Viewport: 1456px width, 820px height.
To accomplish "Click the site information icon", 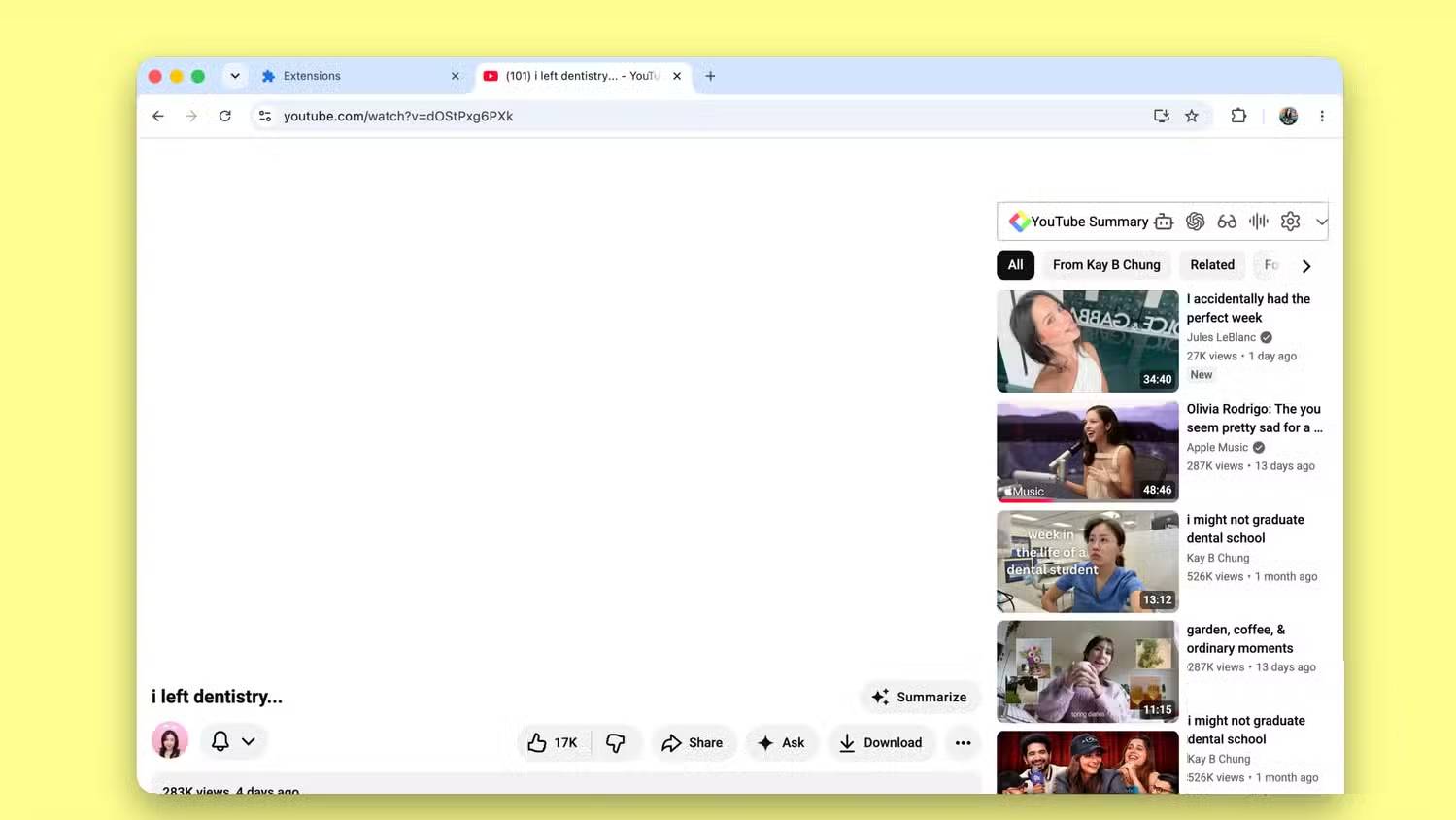I will point(264,116).
